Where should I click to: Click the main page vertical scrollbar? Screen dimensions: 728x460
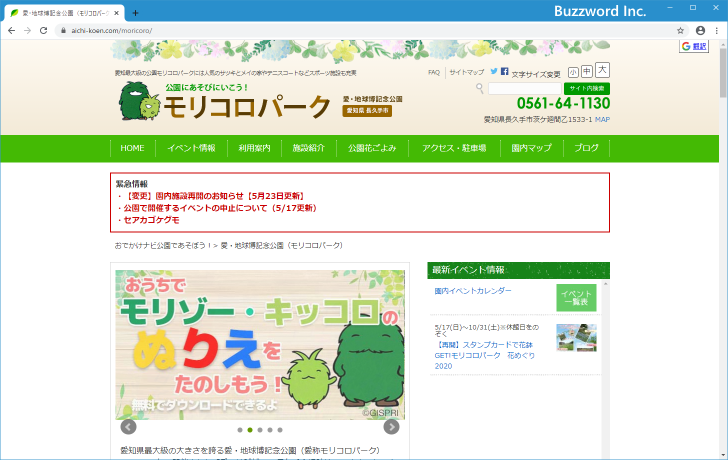click(x=723, y=72)
